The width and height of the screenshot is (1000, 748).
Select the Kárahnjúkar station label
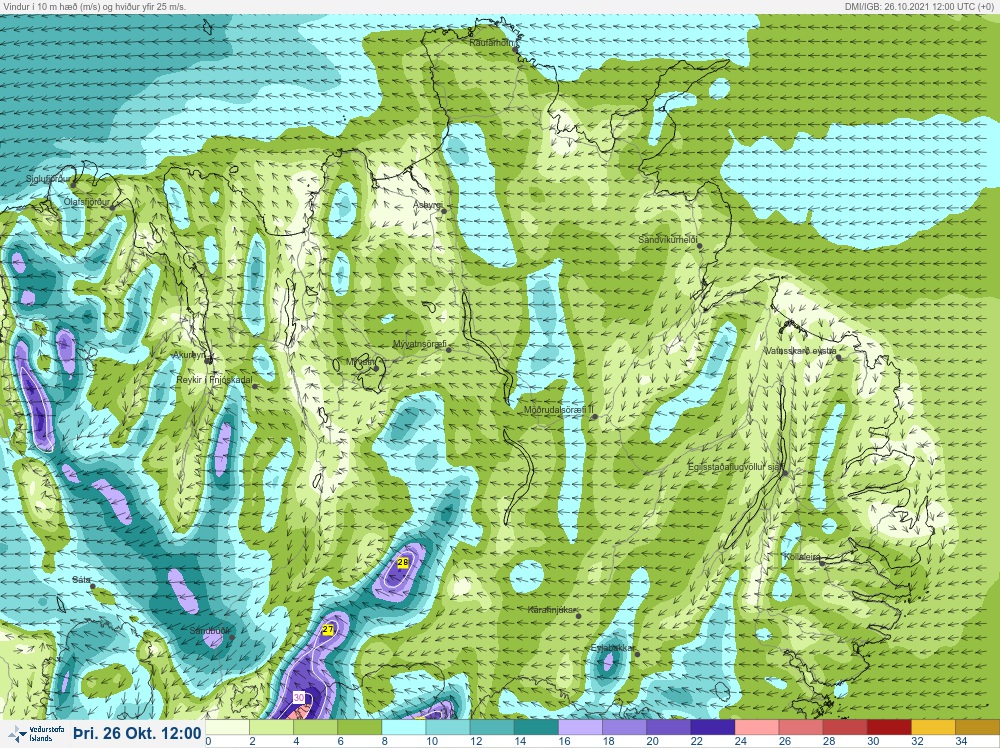click(551, 610)
